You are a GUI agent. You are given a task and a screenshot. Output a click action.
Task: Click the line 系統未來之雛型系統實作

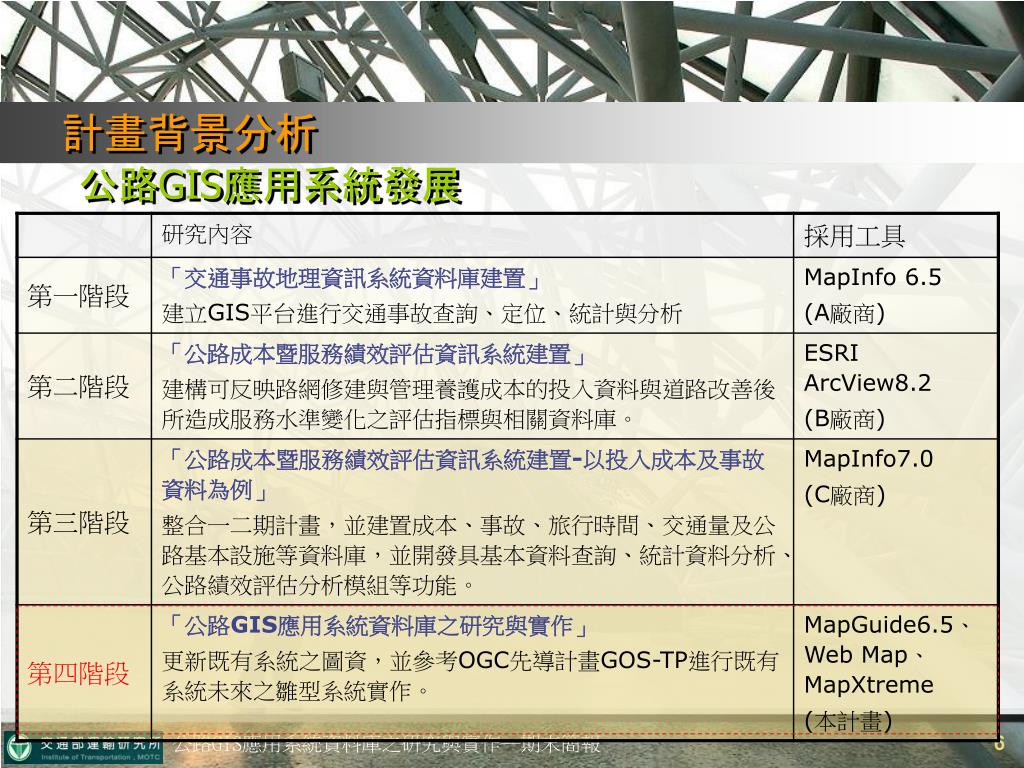(x=296, y=691)
